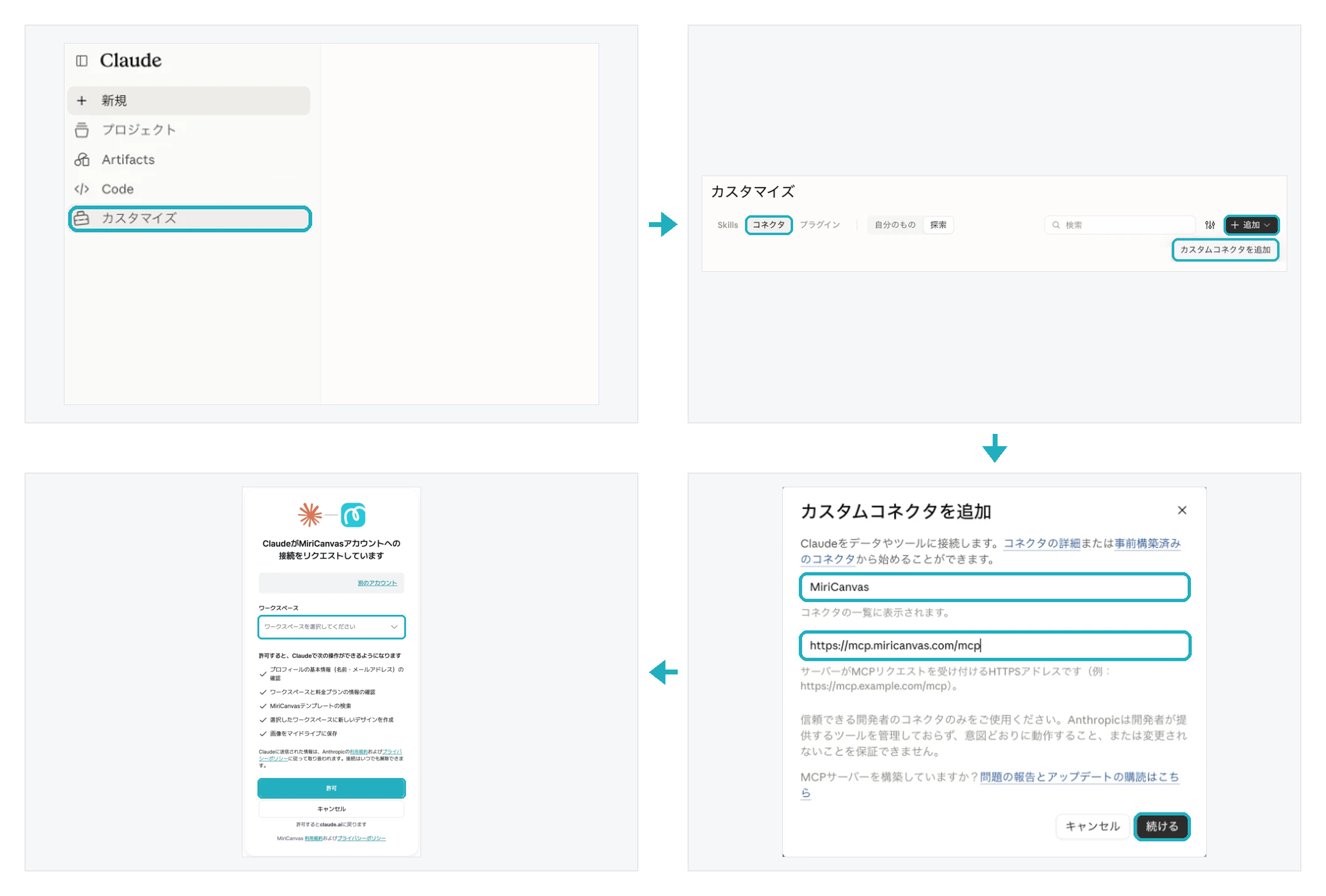The width and height of the screenshot is (1326, 896).
Task: Open the Artifacts shapes icon
Action: (82, 160)
